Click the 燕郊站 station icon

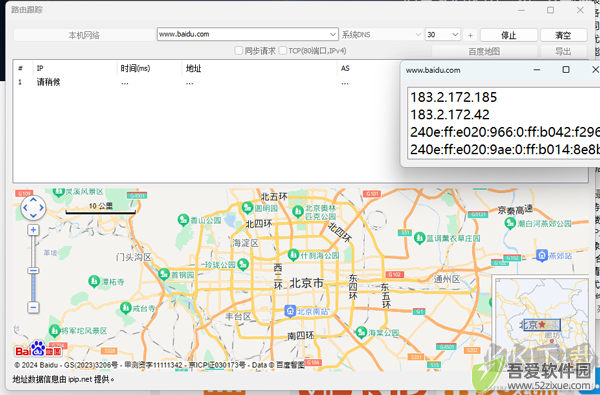pyautogui.click(x=541, y=255)
